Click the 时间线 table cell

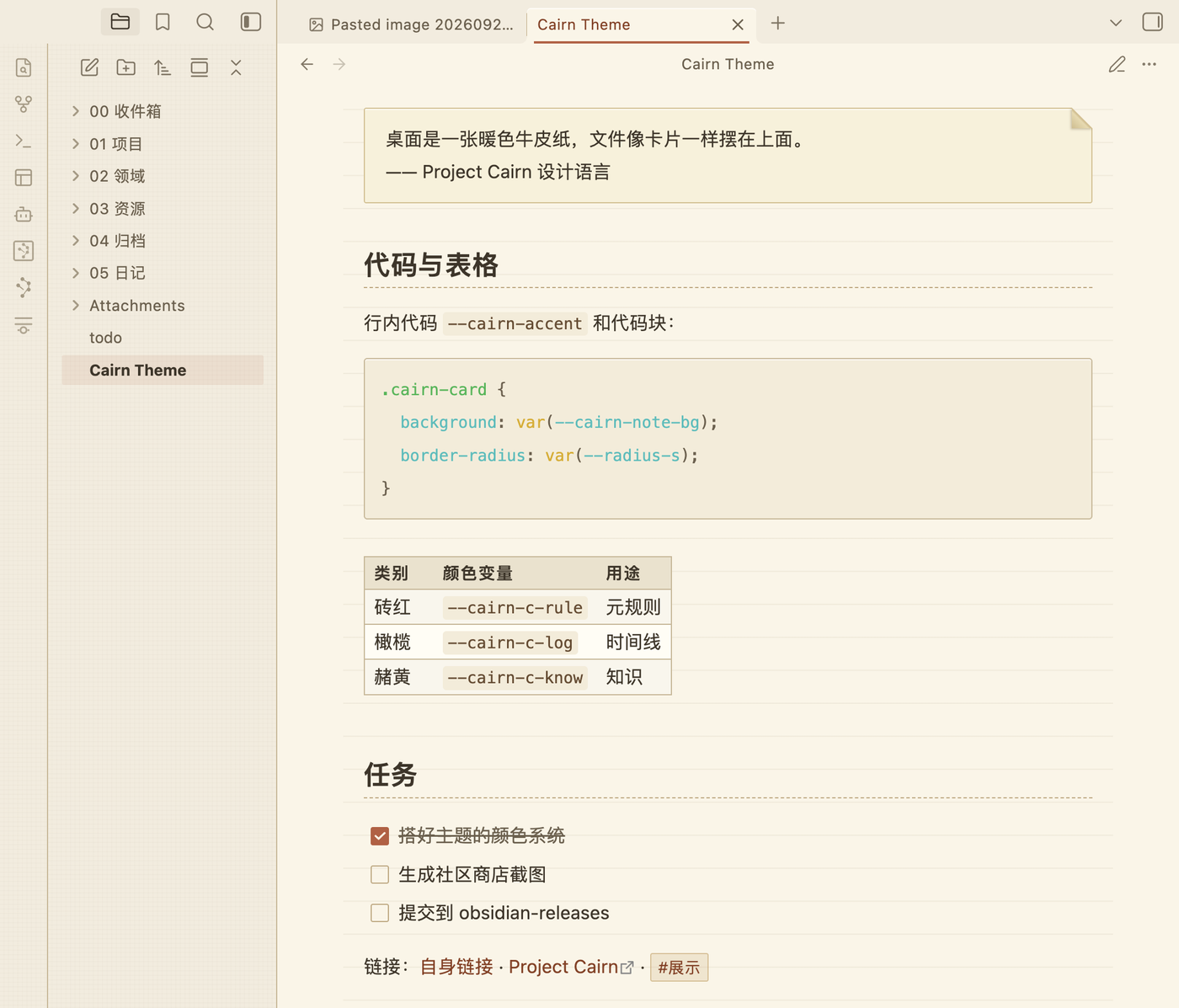point(633,643)
